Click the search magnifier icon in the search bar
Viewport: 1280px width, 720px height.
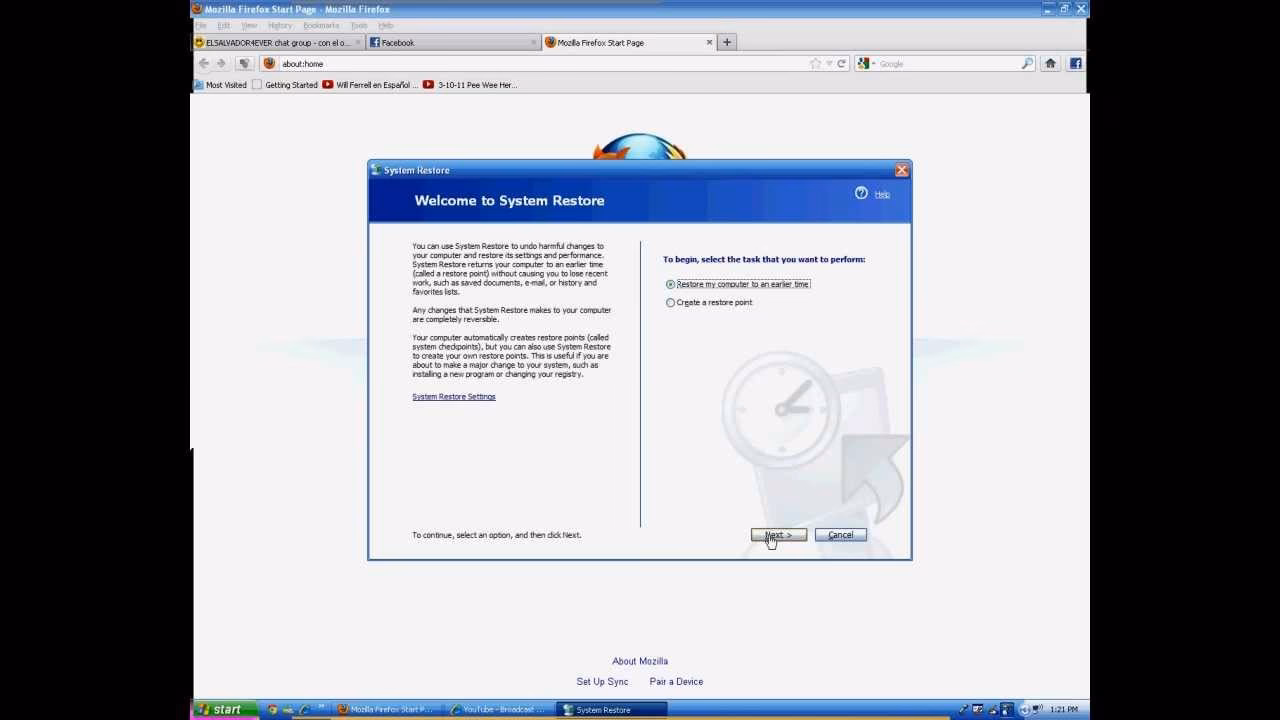point(1026,63)
